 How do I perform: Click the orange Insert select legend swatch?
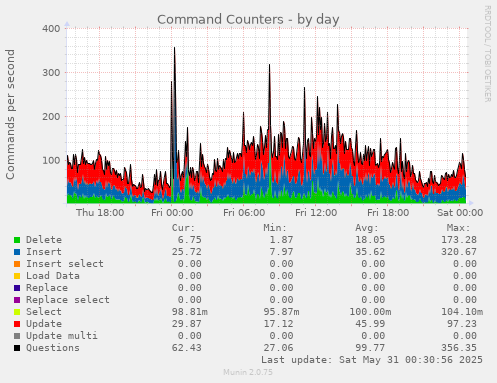tap(17, 264)
